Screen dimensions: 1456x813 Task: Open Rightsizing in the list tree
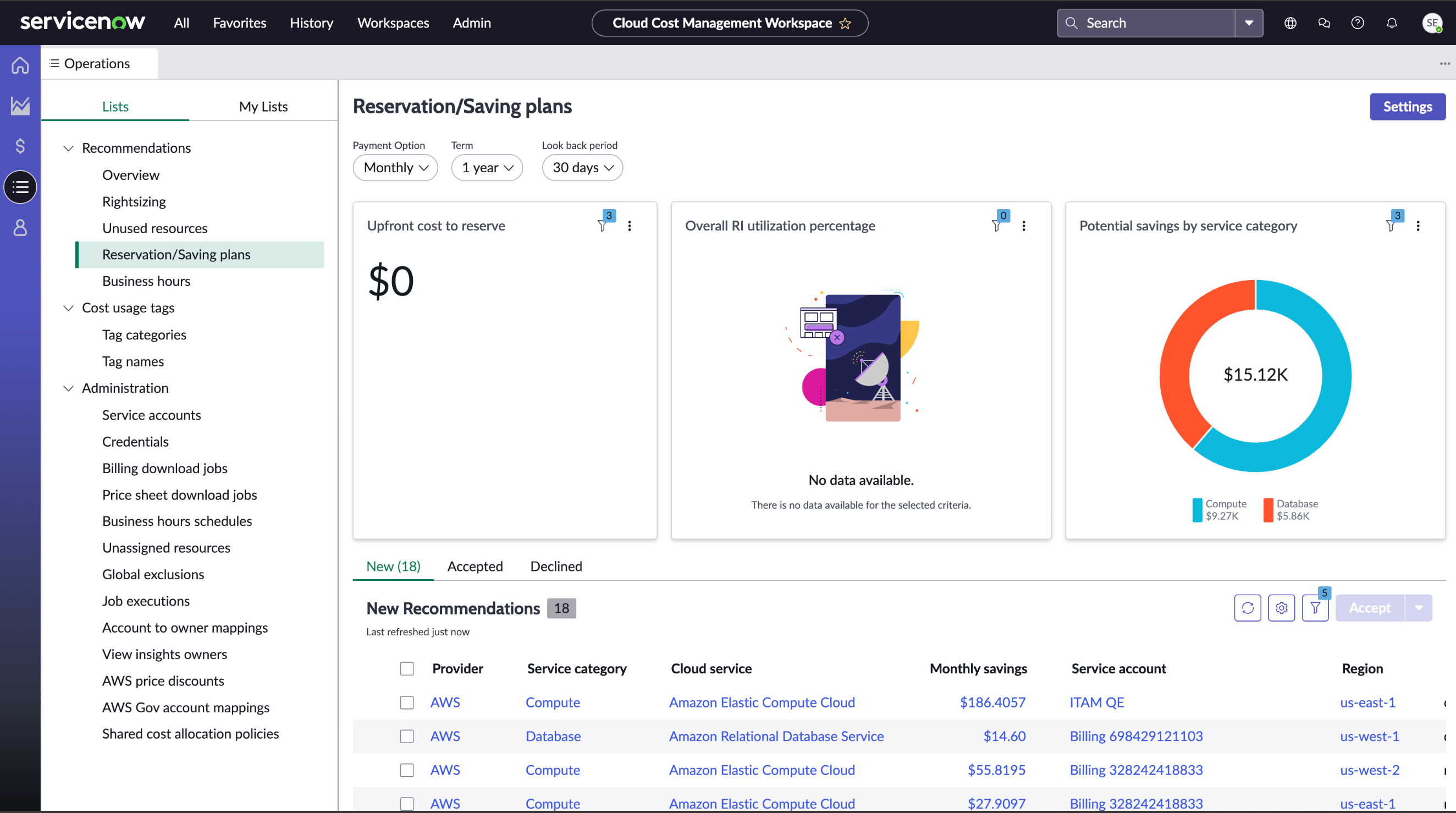click(134, 202)
